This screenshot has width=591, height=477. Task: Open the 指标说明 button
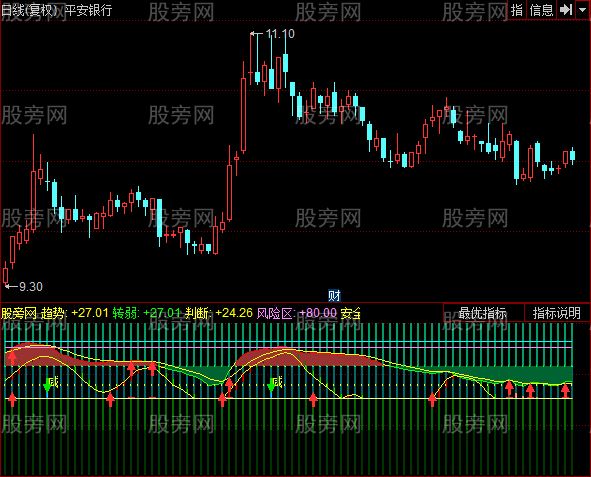pos(557,313)
